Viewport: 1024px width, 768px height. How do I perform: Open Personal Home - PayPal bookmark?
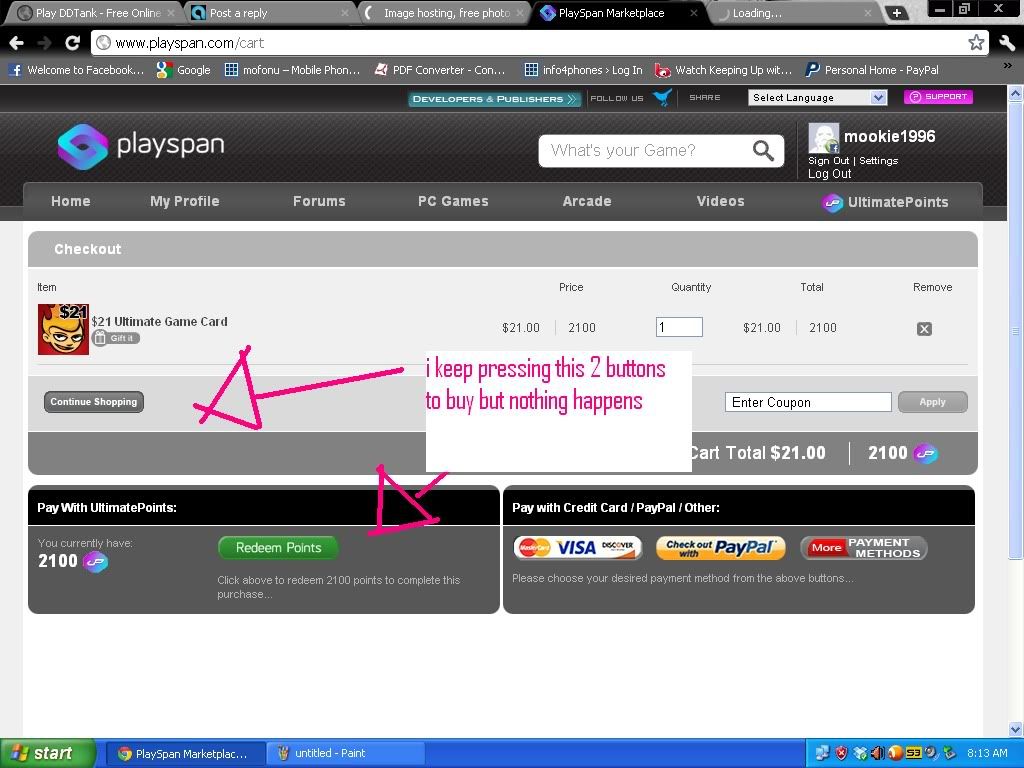coord(872,70)
